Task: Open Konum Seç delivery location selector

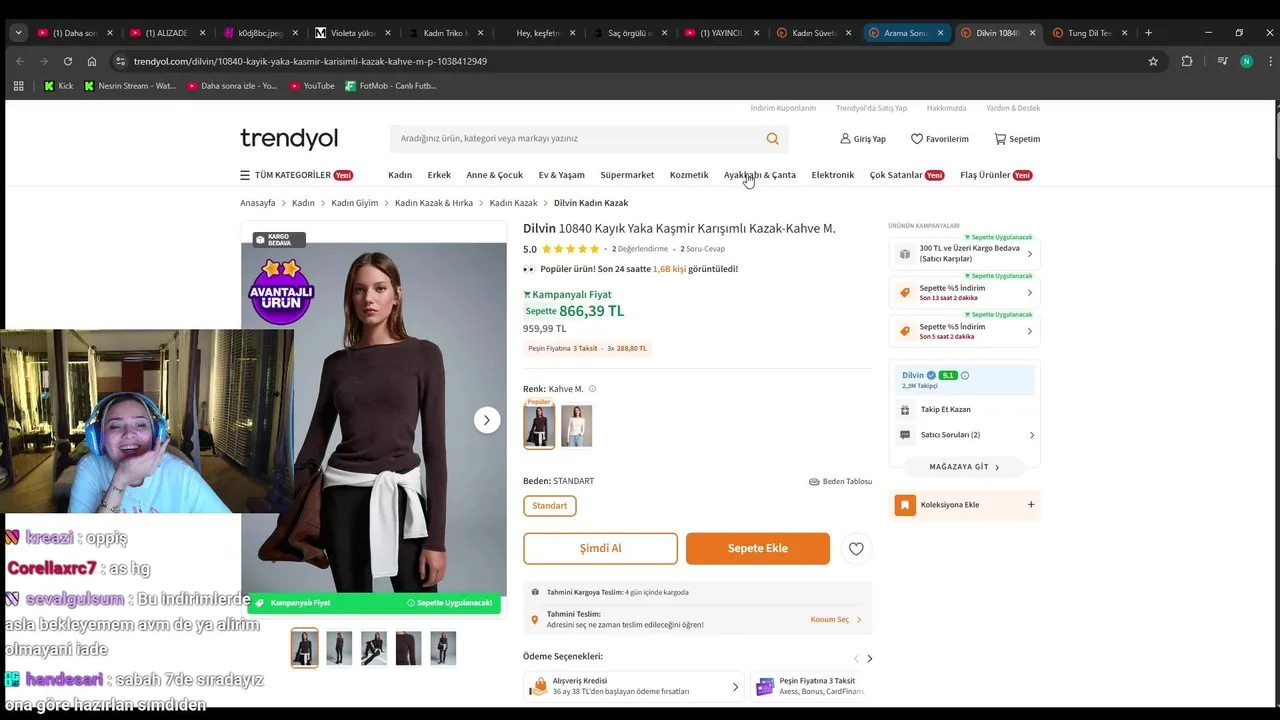Action: (836, 620)
